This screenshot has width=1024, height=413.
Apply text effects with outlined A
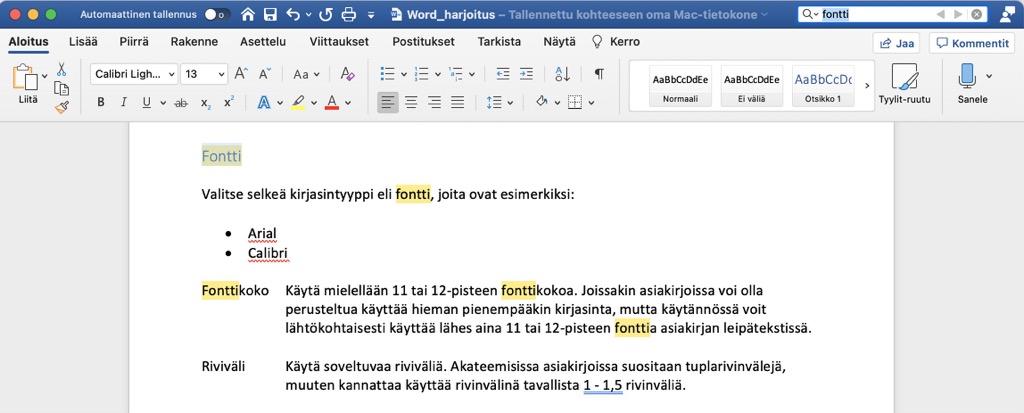pyautogui.click(x=264, y=103)
